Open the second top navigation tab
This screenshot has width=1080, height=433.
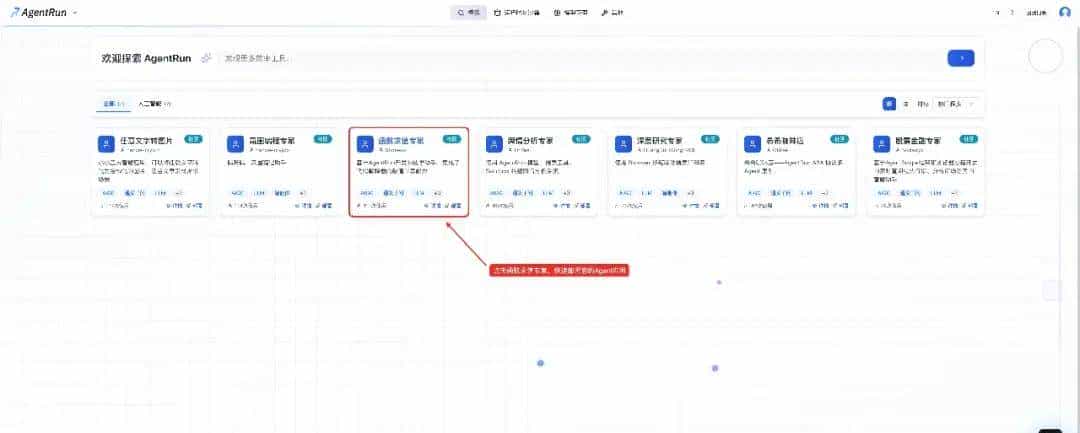[x=517, y=12]
